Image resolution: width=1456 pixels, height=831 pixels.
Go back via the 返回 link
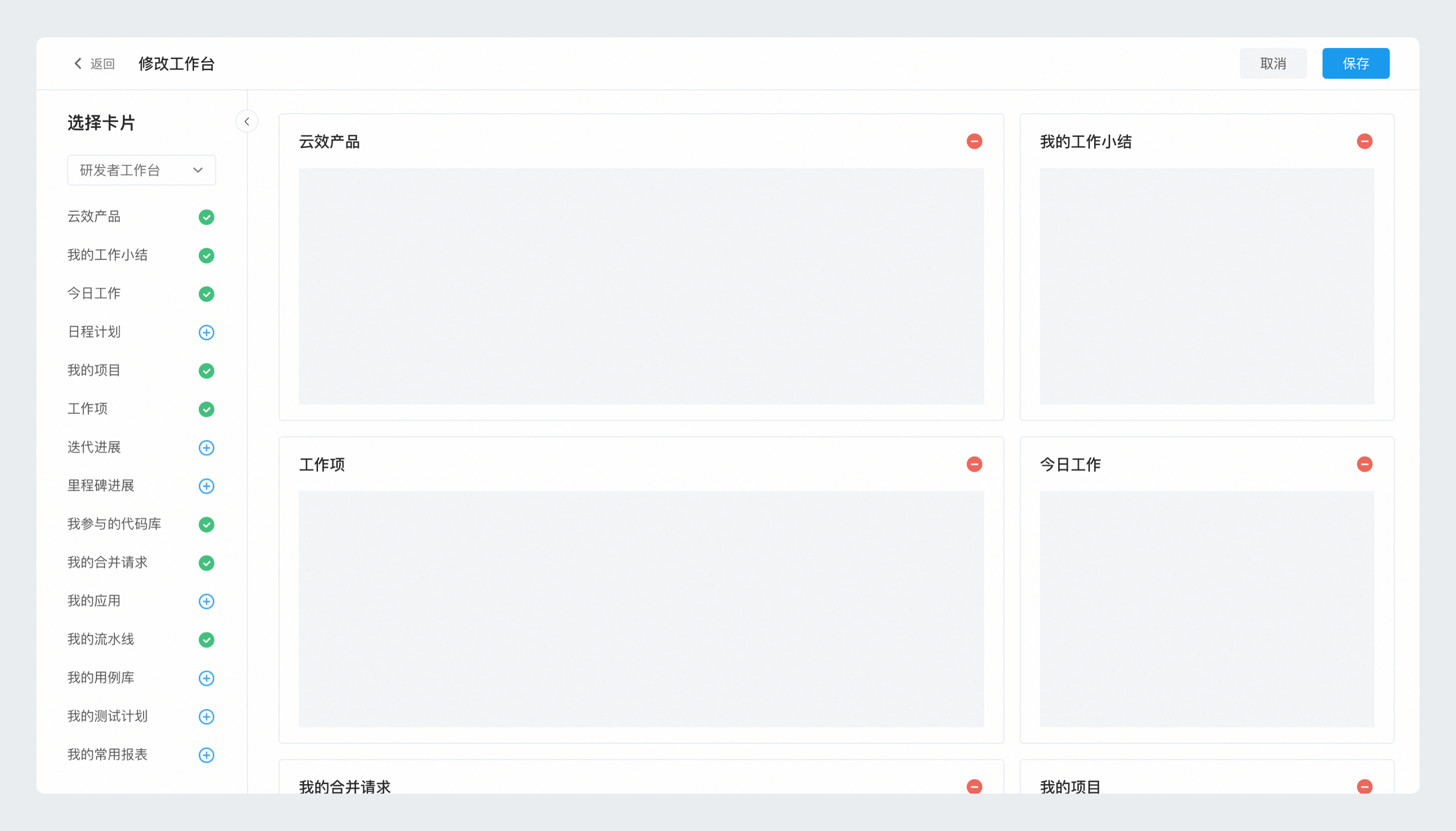tap(103, 63)
